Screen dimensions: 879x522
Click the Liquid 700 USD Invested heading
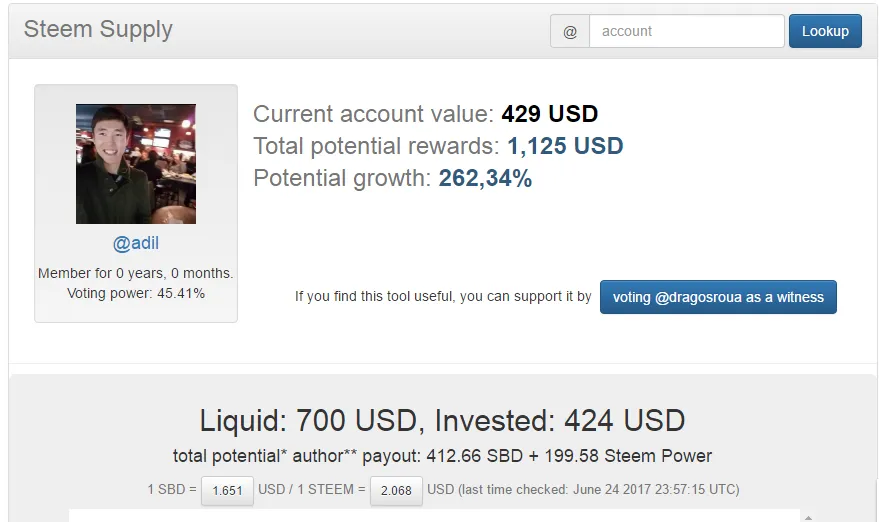click(442, 420)
